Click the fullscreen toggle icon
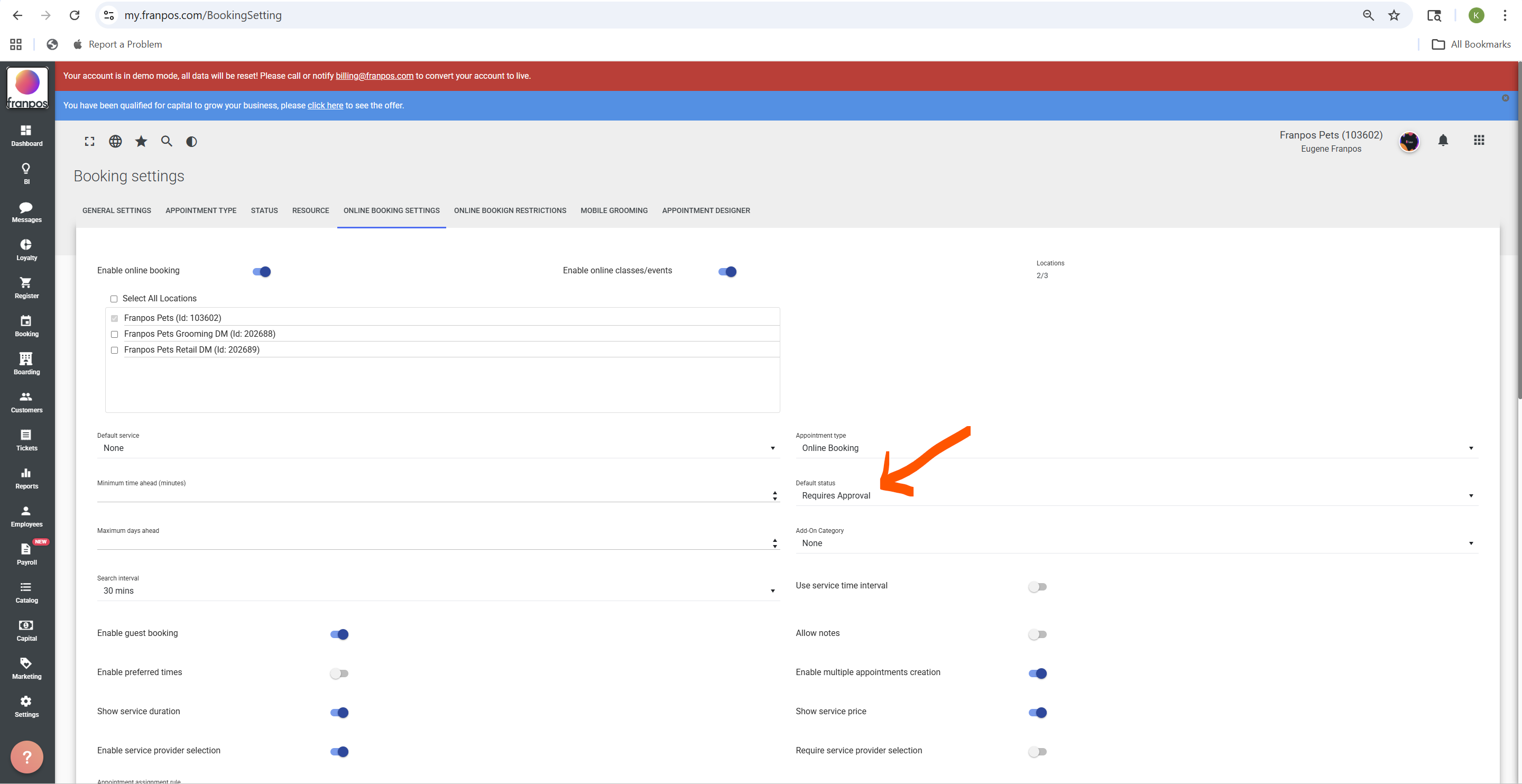 (x=89, y=142)
